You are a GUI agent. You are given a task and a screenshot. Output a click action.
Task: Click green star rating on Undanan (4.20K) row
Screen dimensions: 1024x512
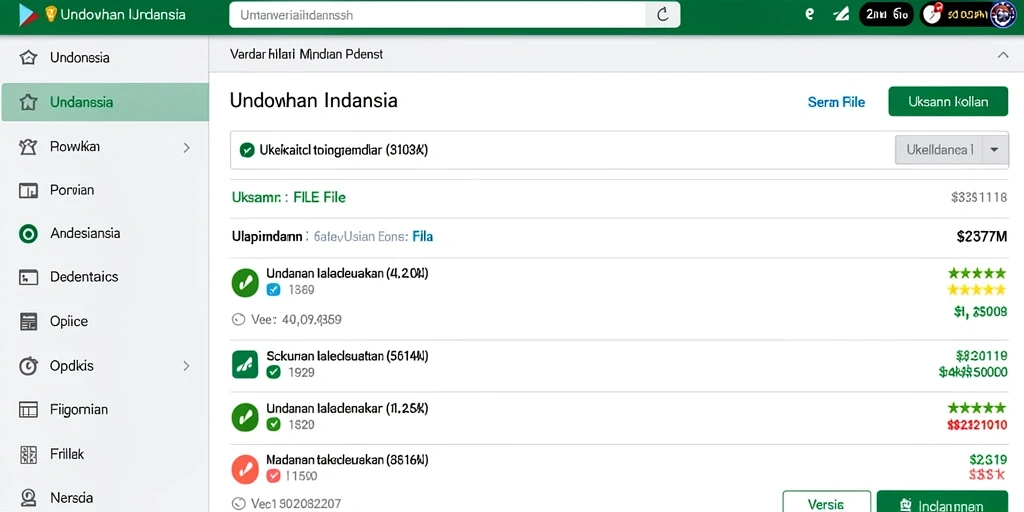976,273
